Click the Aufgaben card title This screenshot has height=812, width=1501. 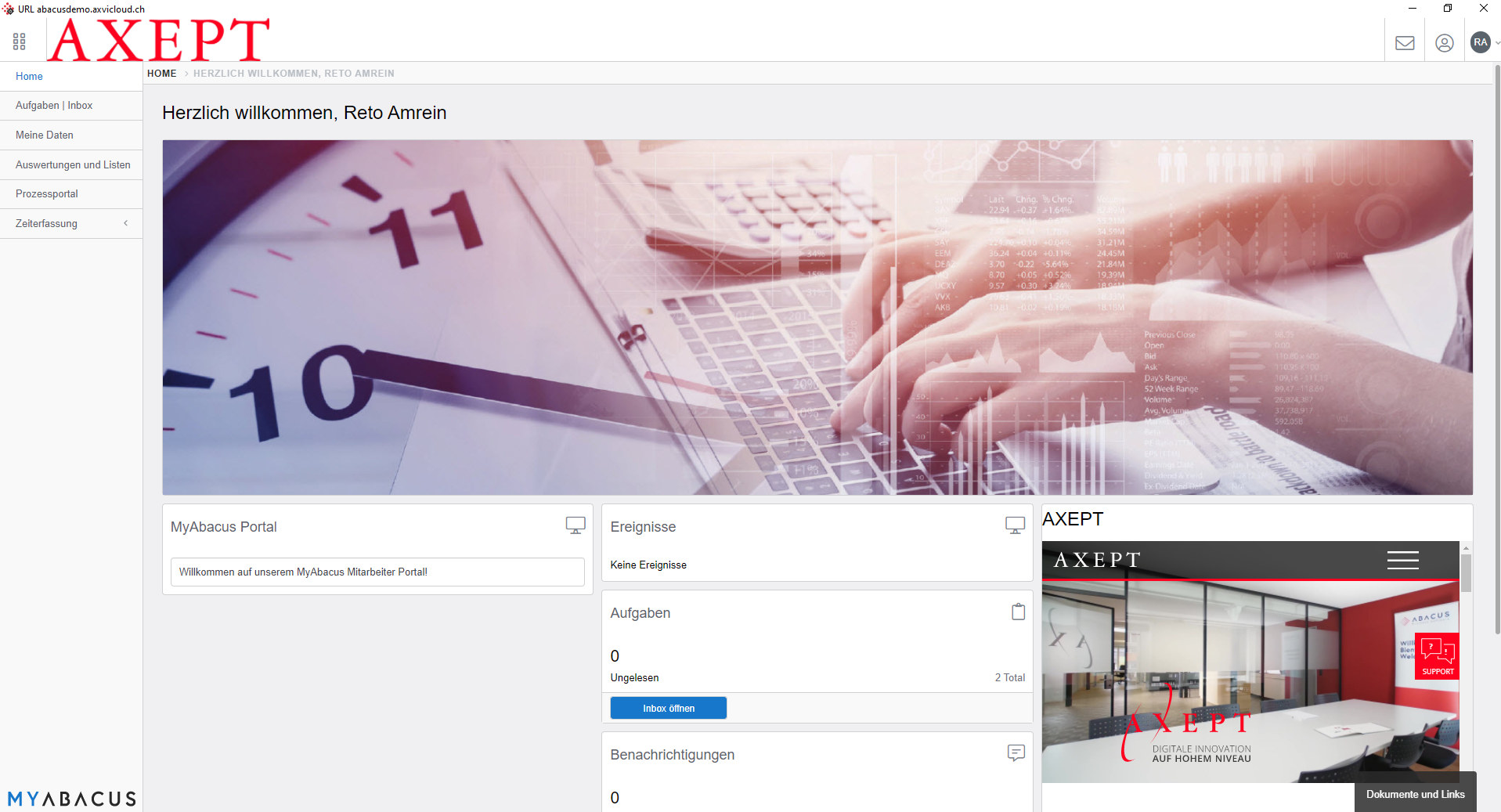point(640,613)
